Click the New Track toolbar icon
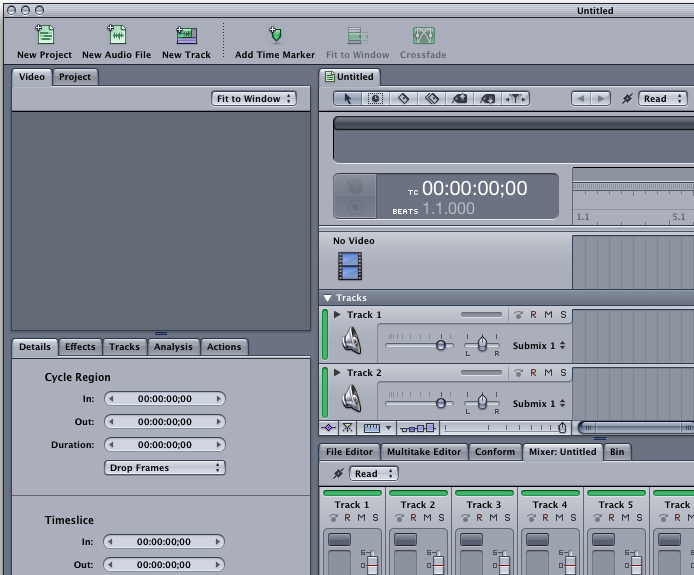The image size is (694, 575). point(186,36)
